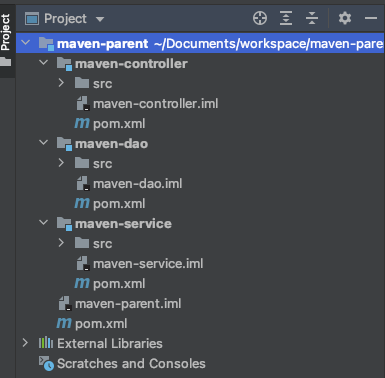Expand src folder under maven-dao
This screenshot has width=385, height=378.
coord(61,163)
